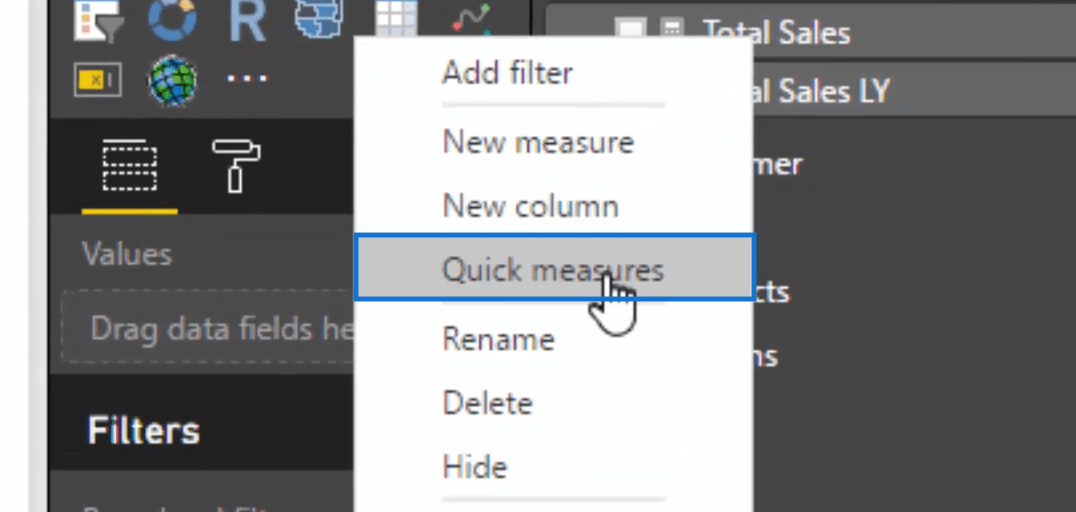Select the yellow custom visual icon

coord(97,80)
